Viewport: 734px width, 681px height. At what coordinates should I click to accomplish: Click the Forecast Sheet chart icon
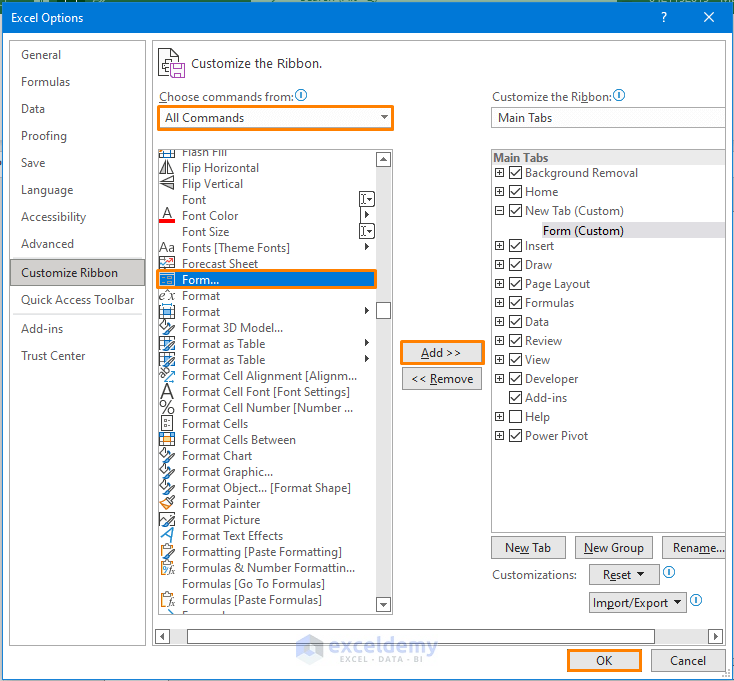click(167, 263)
